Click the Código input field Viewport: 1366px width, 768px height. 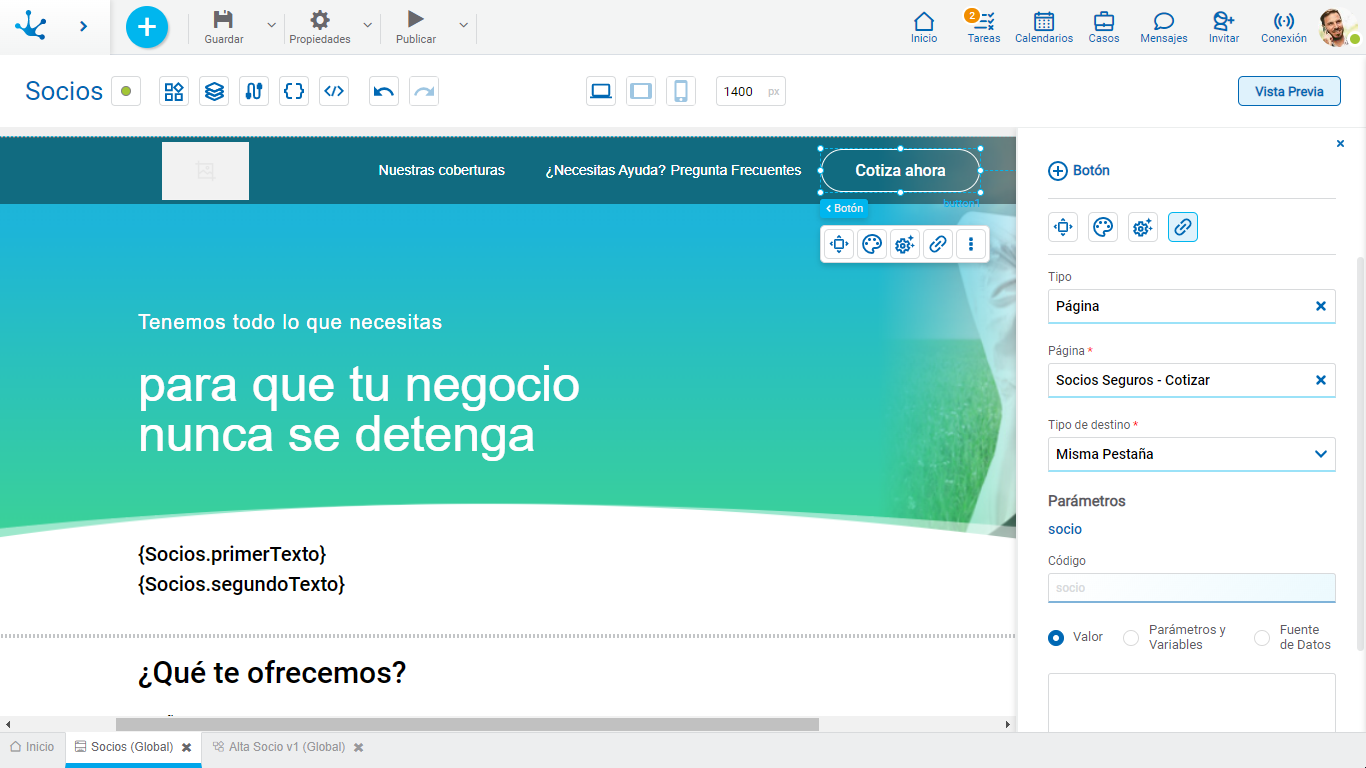pos(1191,588)
